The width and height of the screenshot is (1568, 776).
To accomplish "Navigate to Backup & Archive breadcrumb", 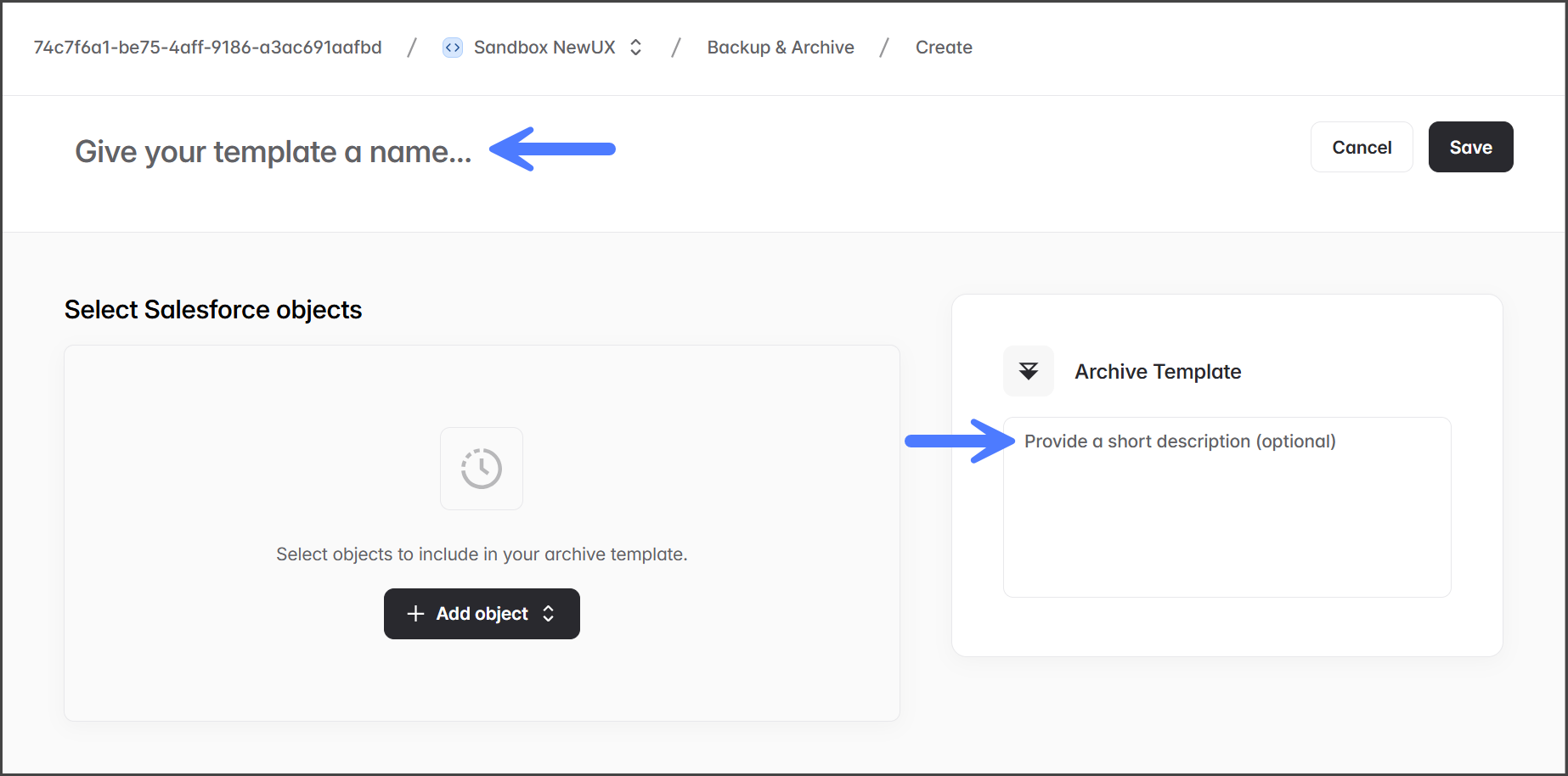I will click(780, 48).
